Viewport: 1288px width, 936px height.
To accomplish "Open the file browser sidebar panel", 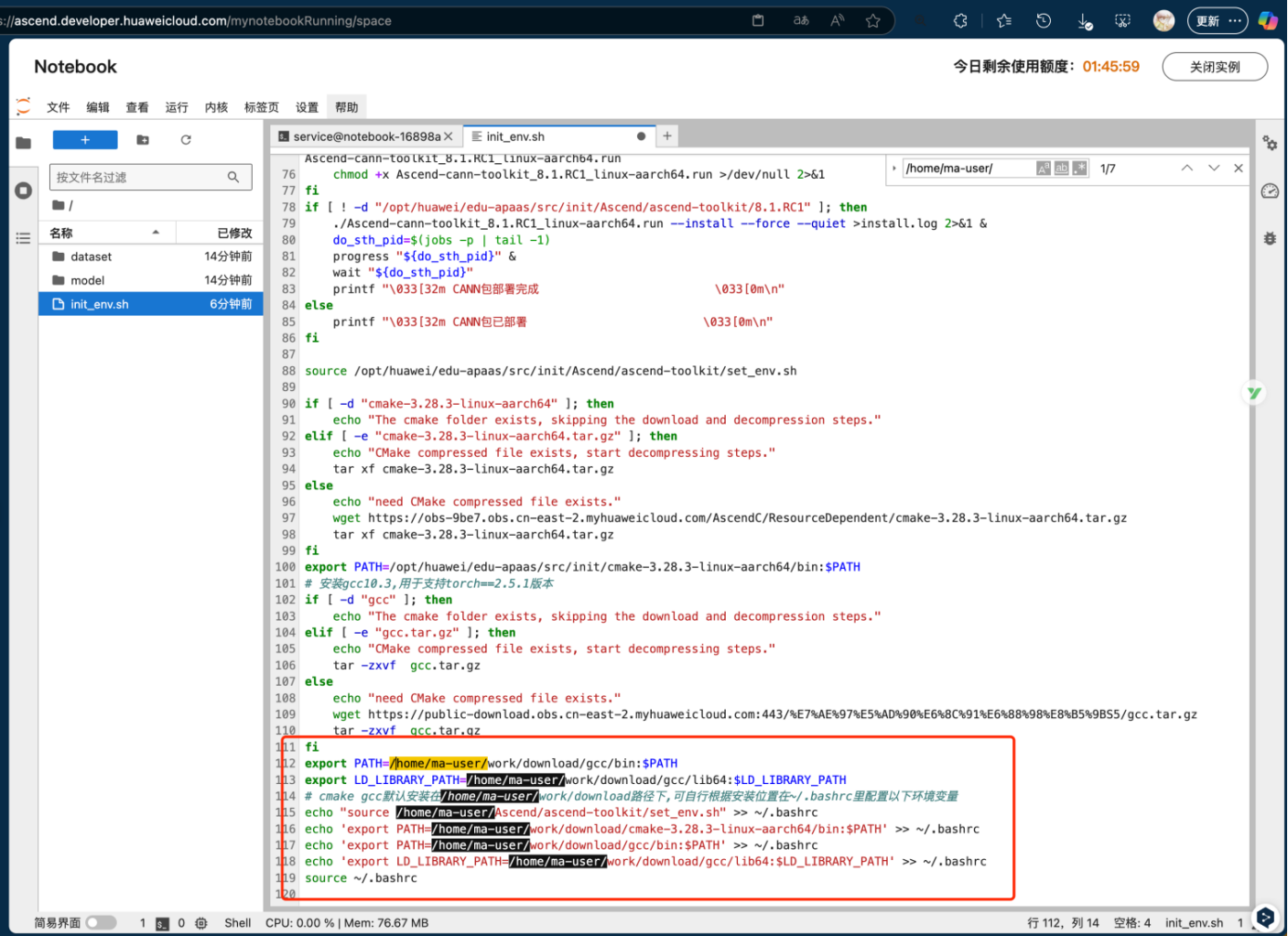I will click(24, 142).
